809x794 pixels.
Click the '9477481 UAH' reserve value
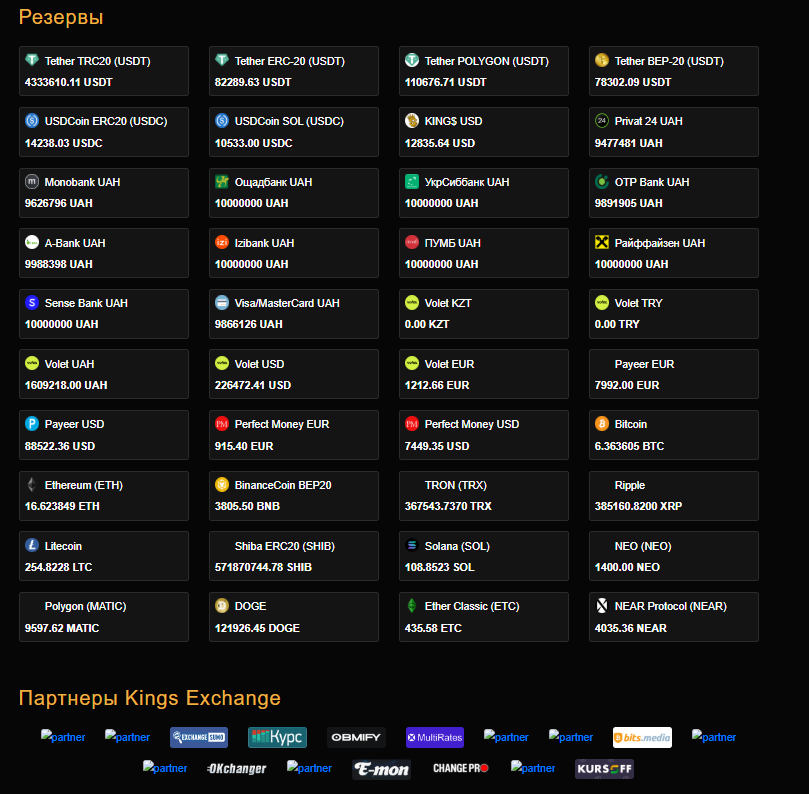(628, 143)
